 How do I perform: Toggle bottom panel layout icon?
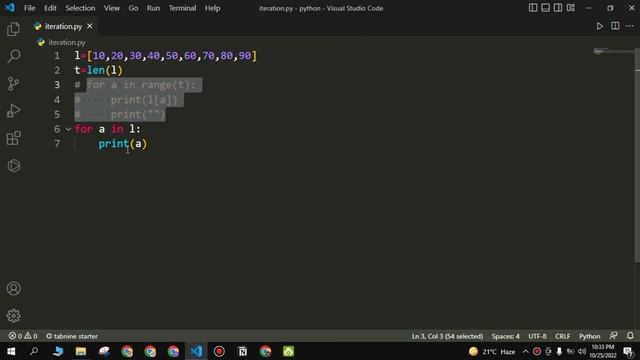[545, 8]
